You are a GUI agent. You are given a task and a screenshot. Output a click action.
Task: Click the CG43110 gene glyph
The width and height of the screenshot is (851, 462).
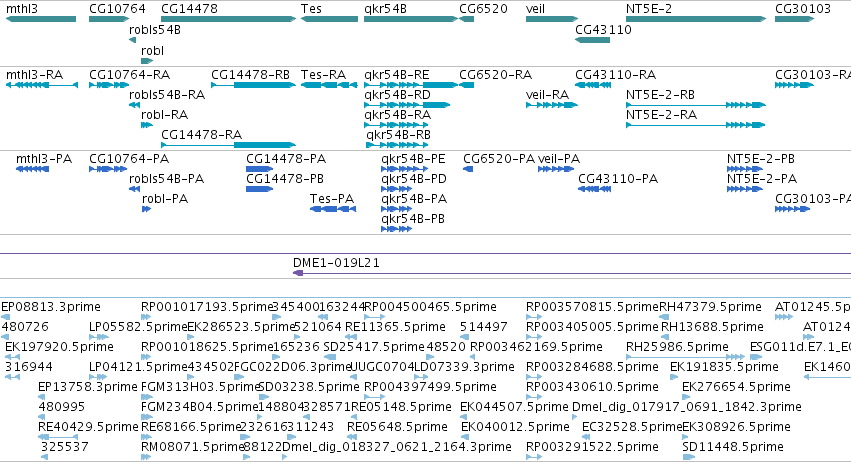coord(592,40)
